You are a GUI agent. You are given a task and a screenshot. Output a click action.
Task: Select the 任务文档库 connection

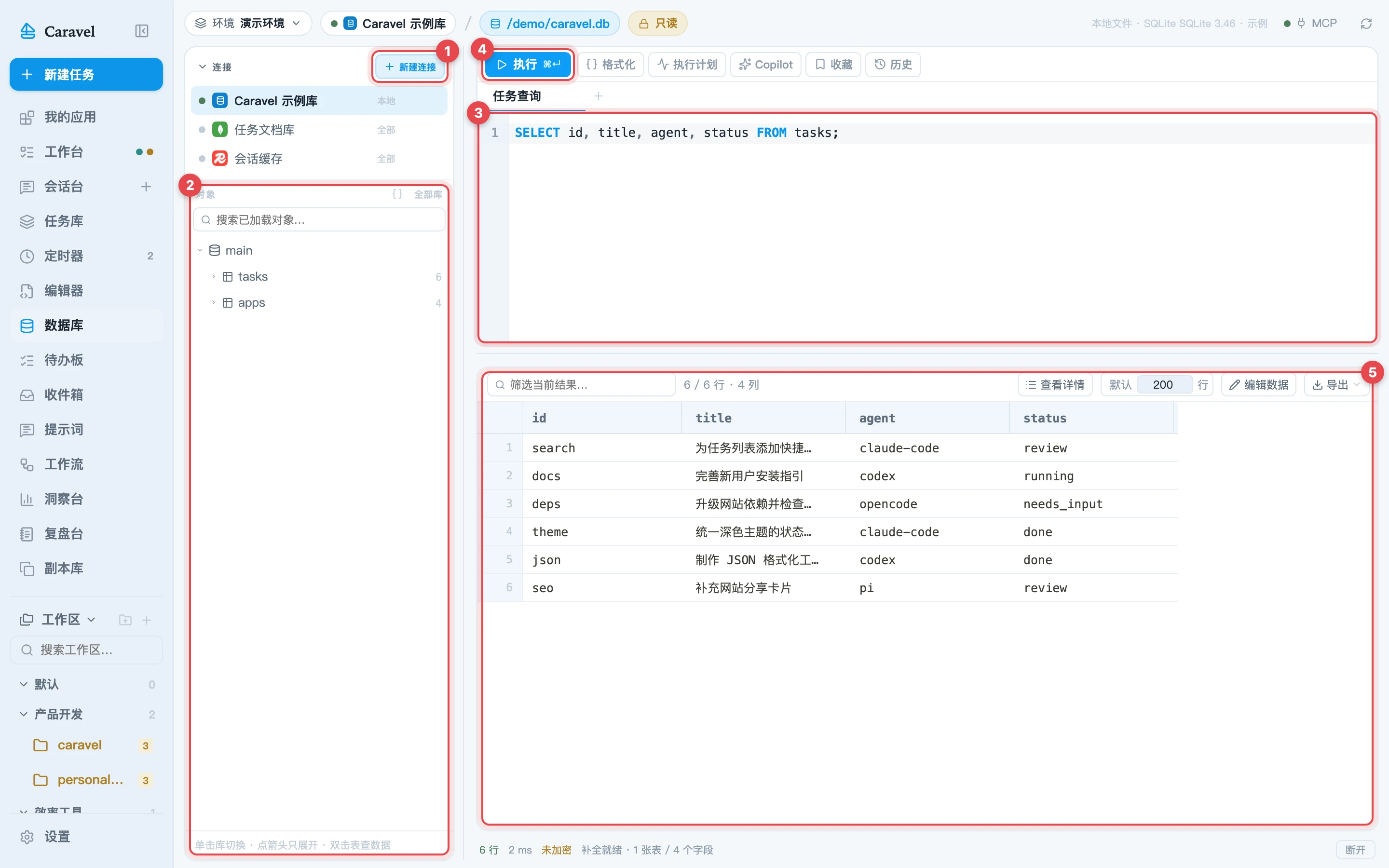[x=319, y=130]
